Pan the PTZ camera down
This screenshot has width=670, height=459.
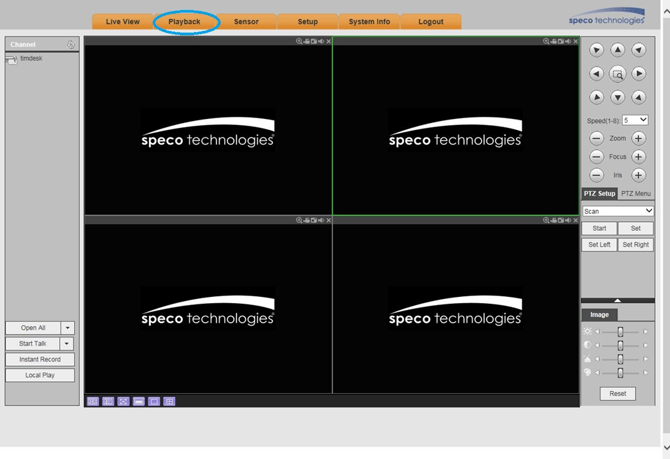[x=617, y=97]
